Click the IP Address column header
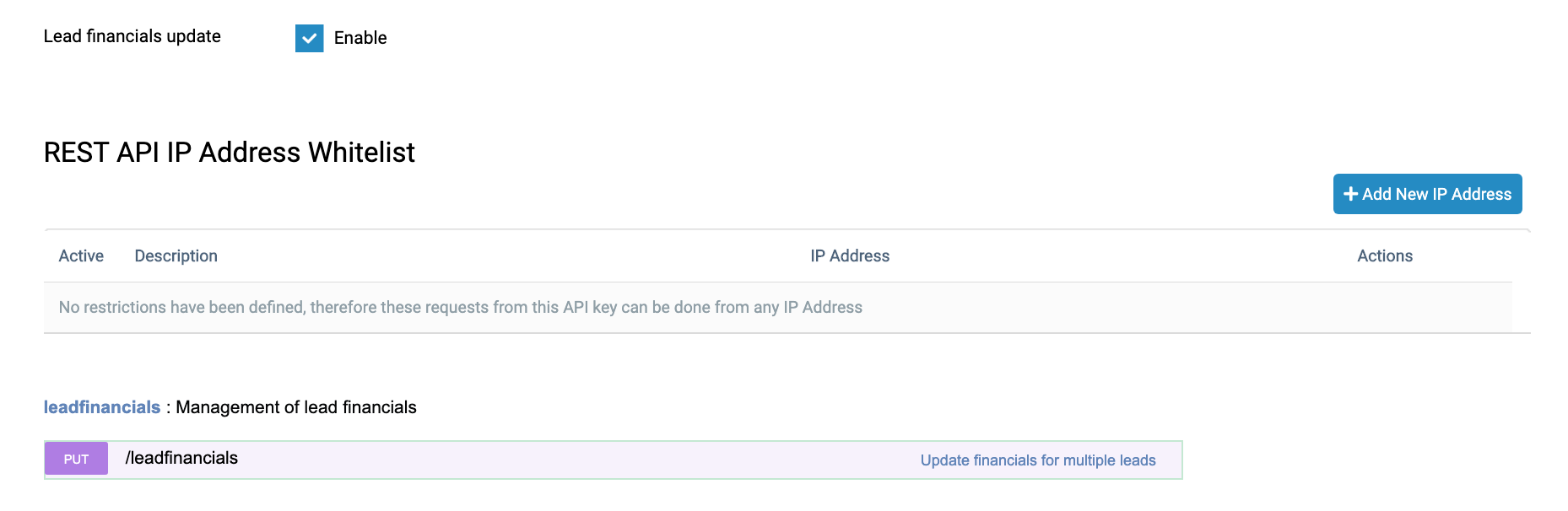This screenshot has height=511, width=1568. click(x=850, y=256)
